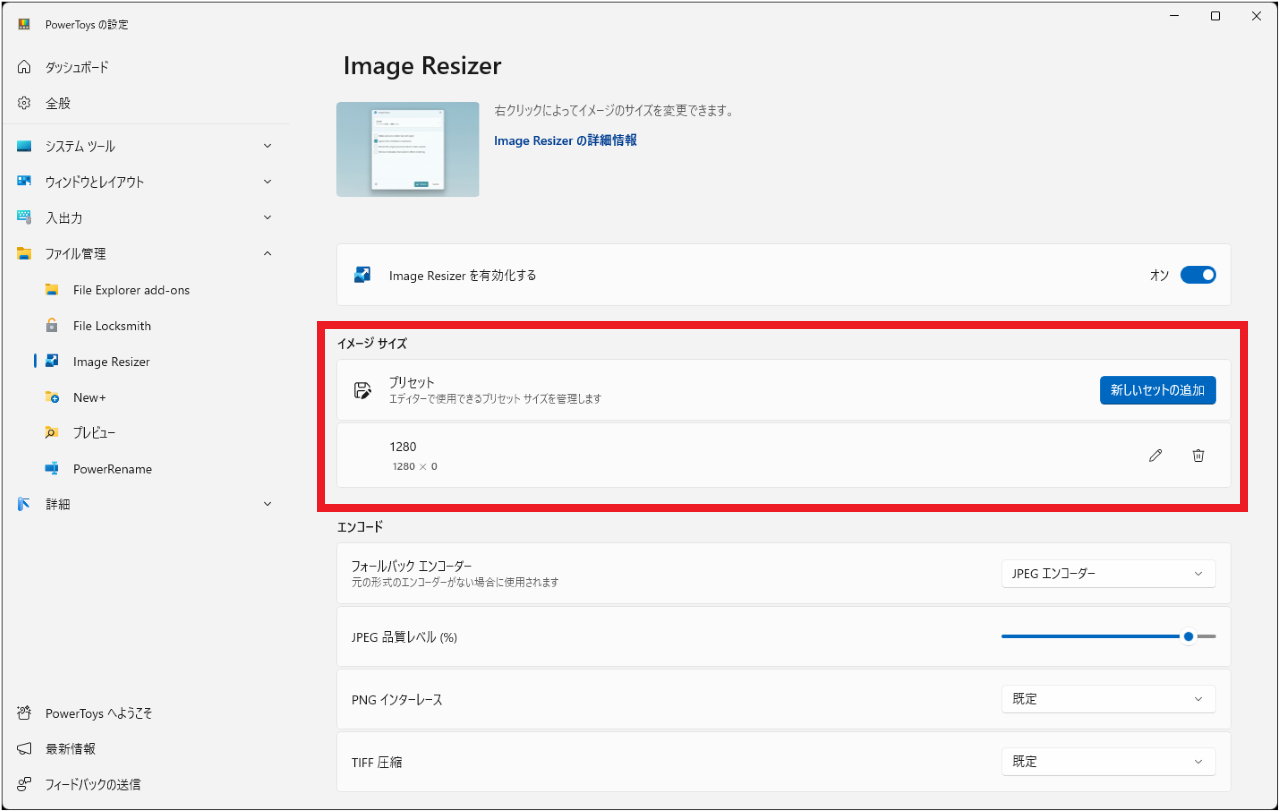
Task: Click the エンコード section heading
Action: click(360, 526)
